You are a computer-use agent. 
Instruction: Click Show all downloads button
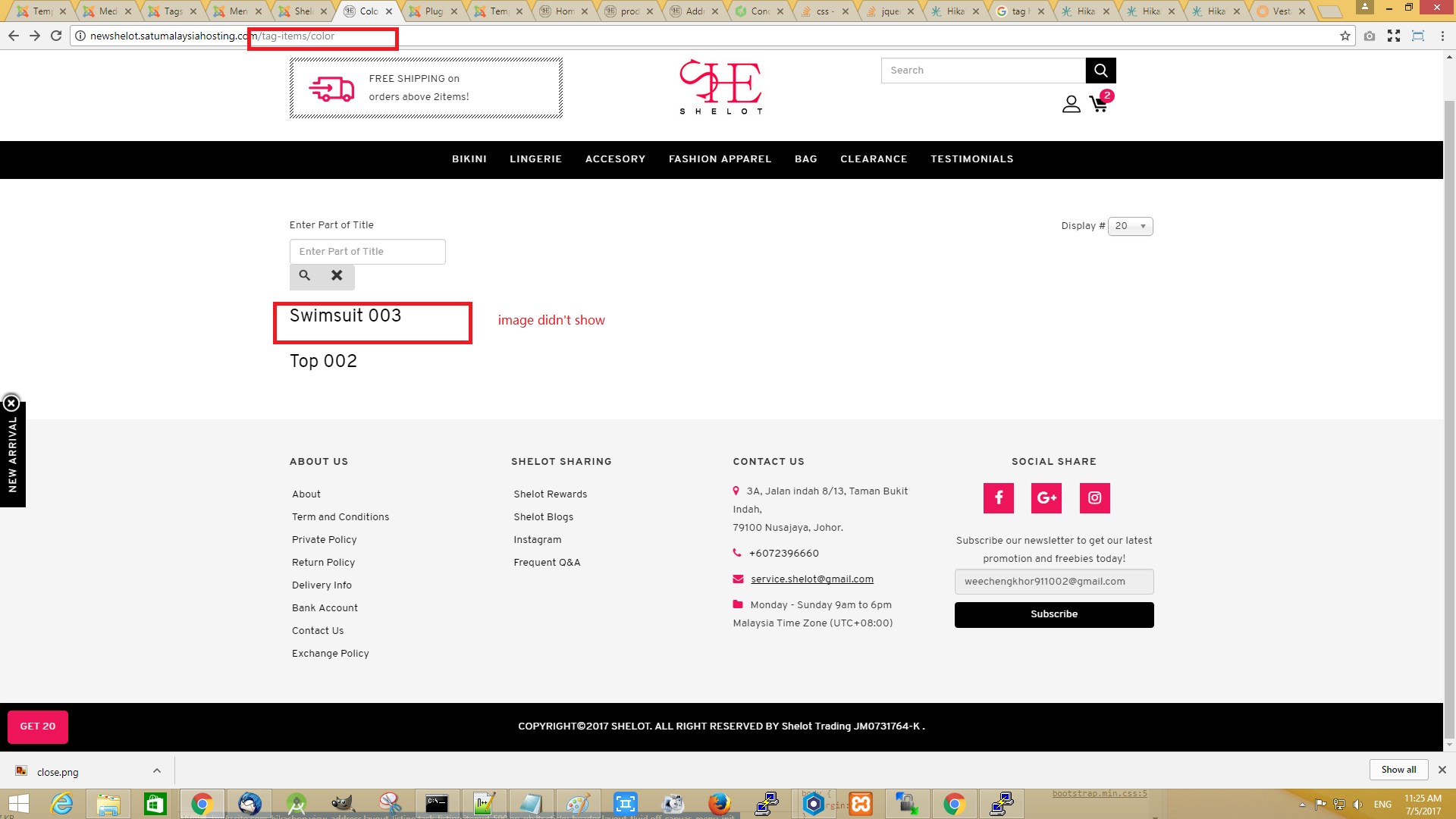tap(1398, 770)
